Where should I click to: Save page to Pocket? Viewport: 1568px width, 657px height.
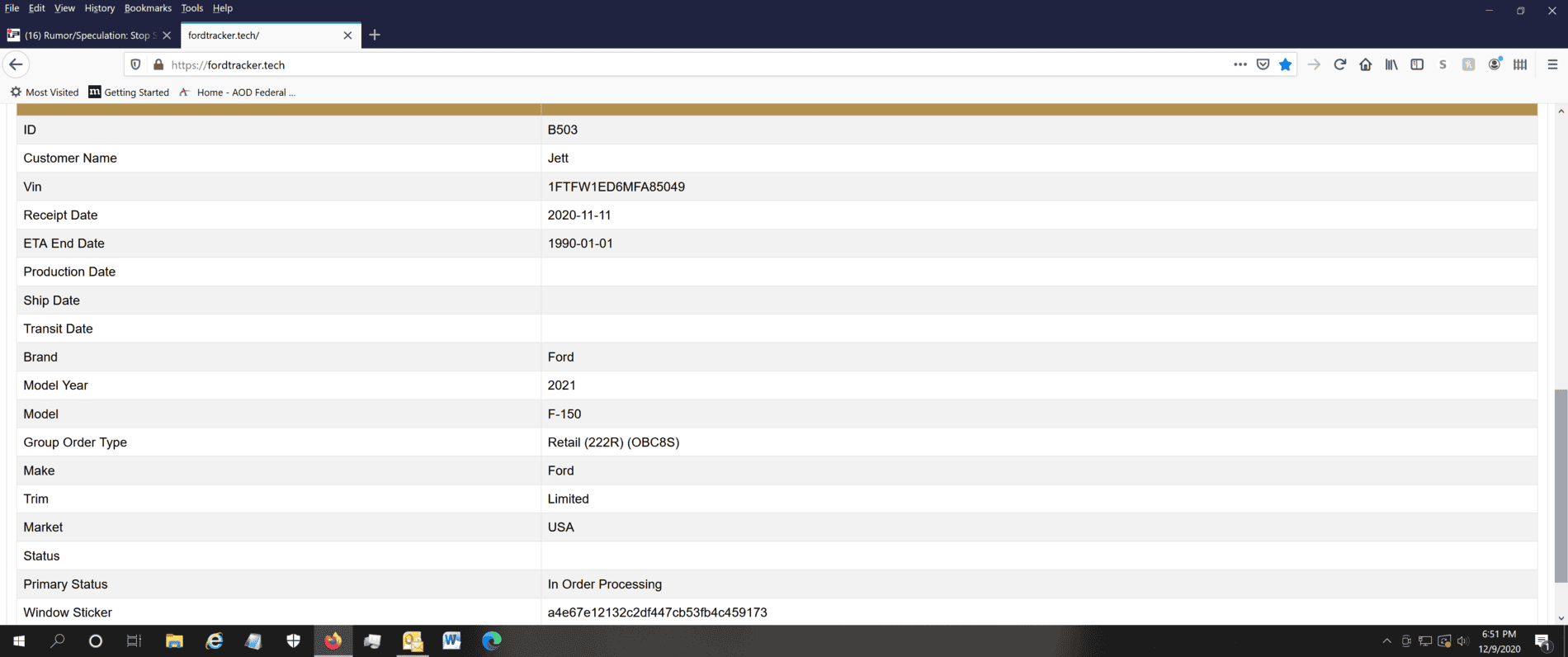pyautogui.click(x=1263, y=64)
